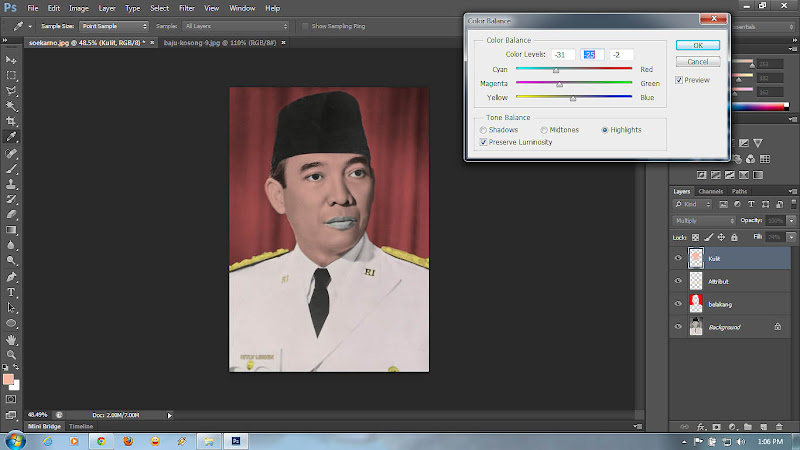Select the Move tool
The width and height of the screenshot is (800, 450).
pos(11,60)
